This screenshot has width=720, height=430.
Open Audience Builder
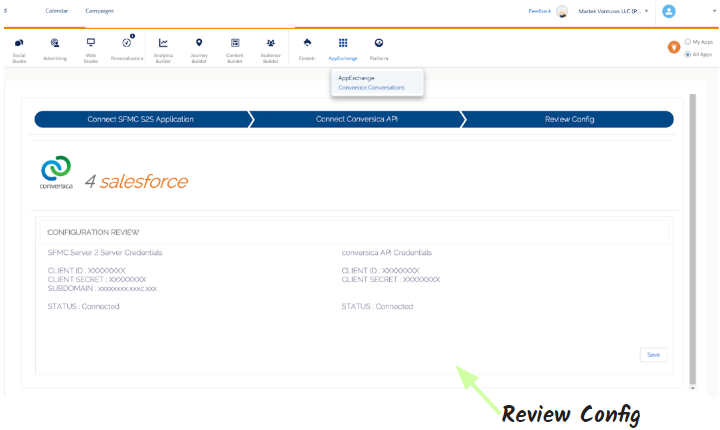[x=270, y=50]
